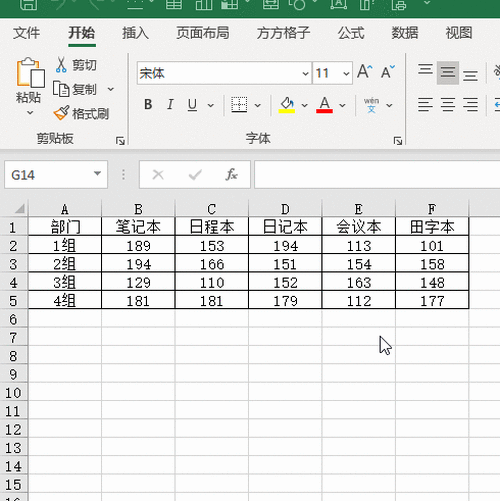Cut selection with the scissors icon

click(x=61, y=65)
